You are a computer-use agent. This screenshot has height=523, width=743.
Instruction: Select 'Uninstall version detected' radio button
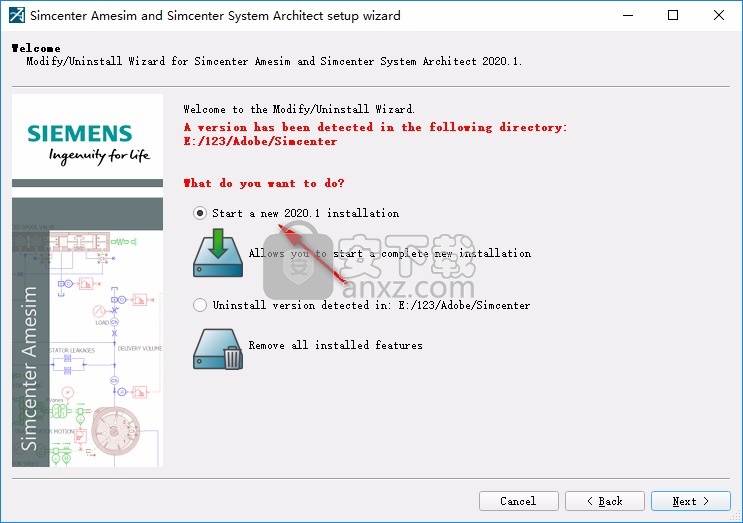(x=200, y=305)
